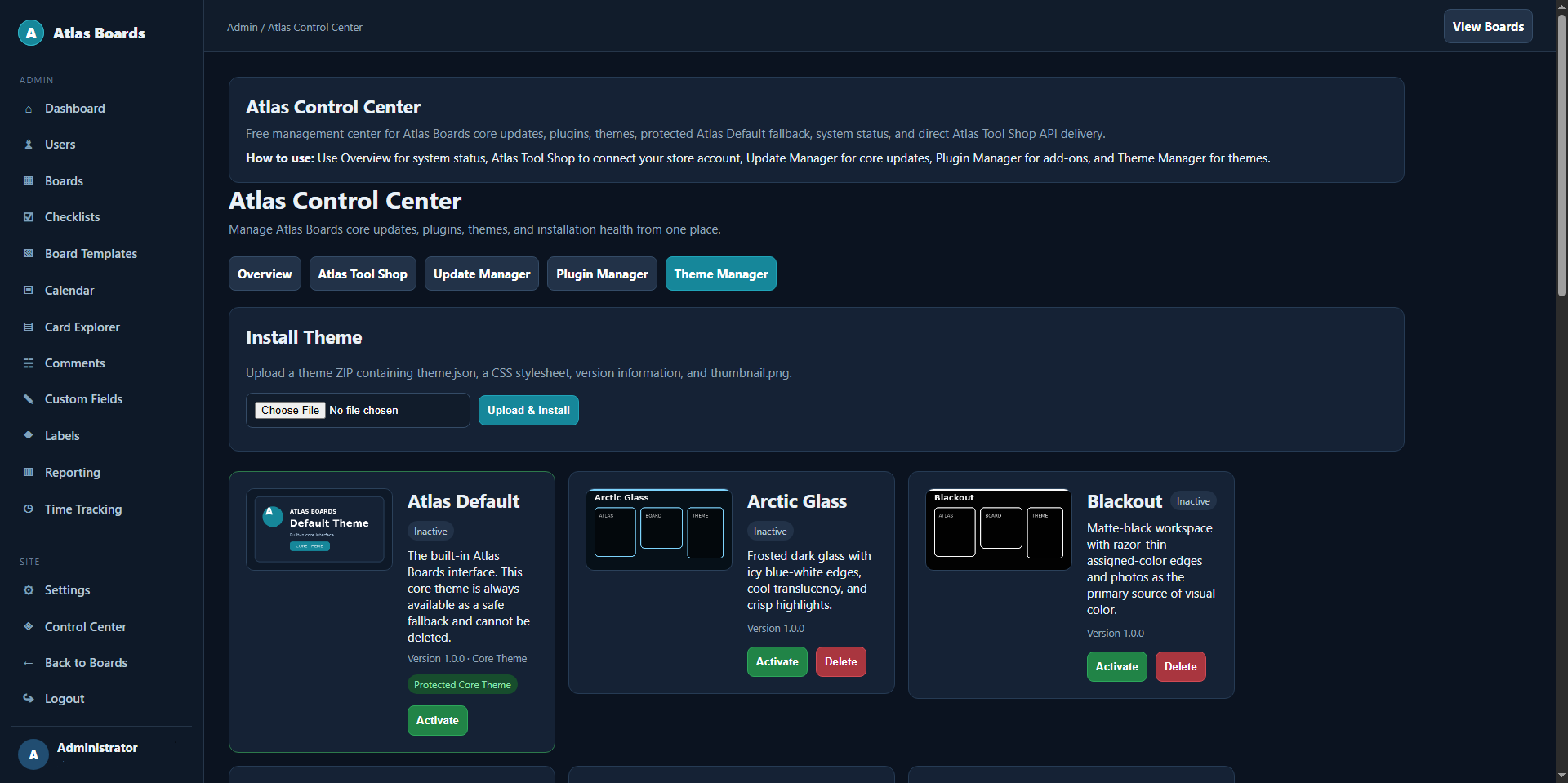Click the Administrator avatar icon
The image size is (1568, 783).
[33, 754]
